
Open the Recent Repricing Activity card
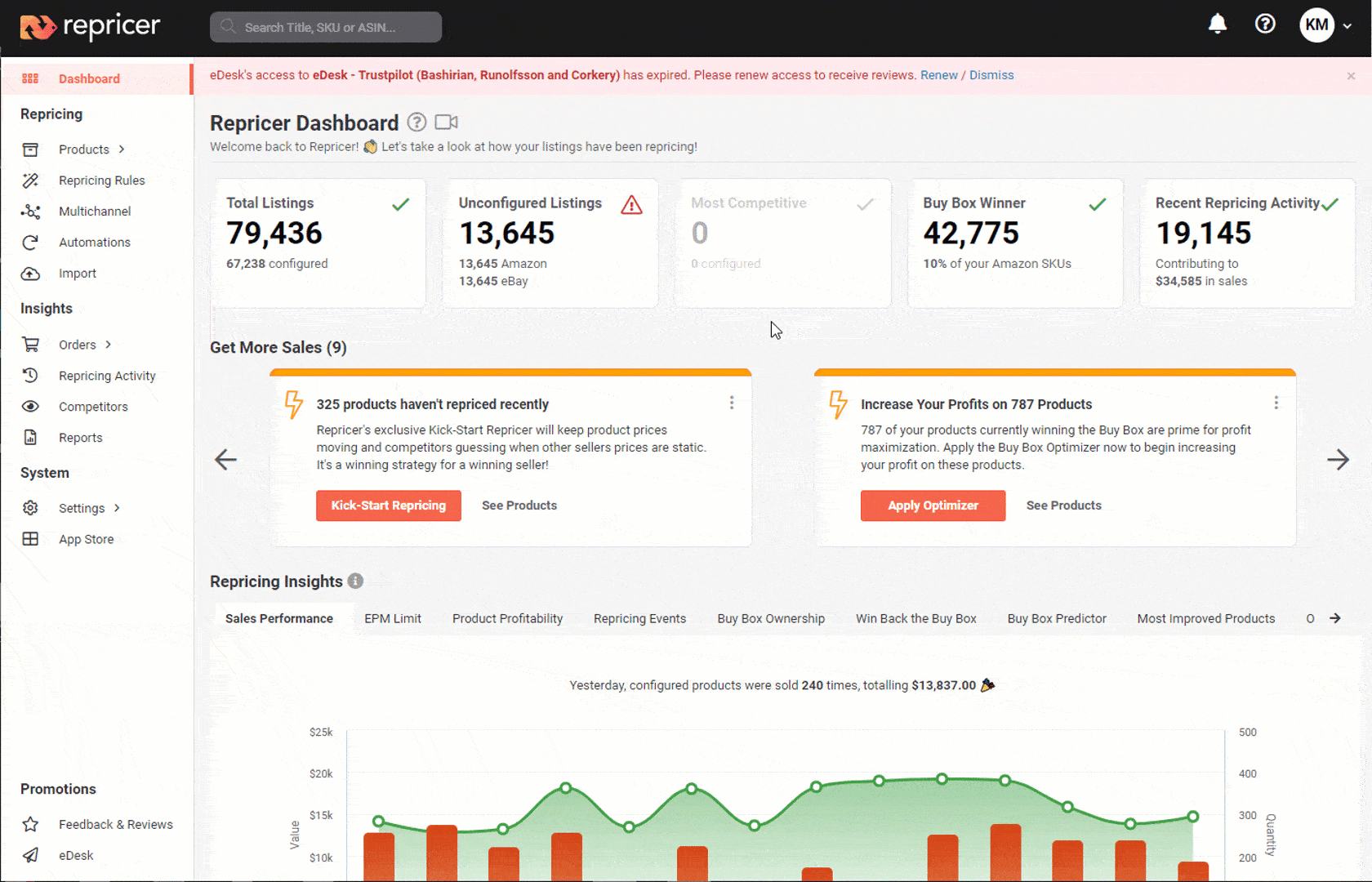pyautogui.click(x=1247, y=243)
